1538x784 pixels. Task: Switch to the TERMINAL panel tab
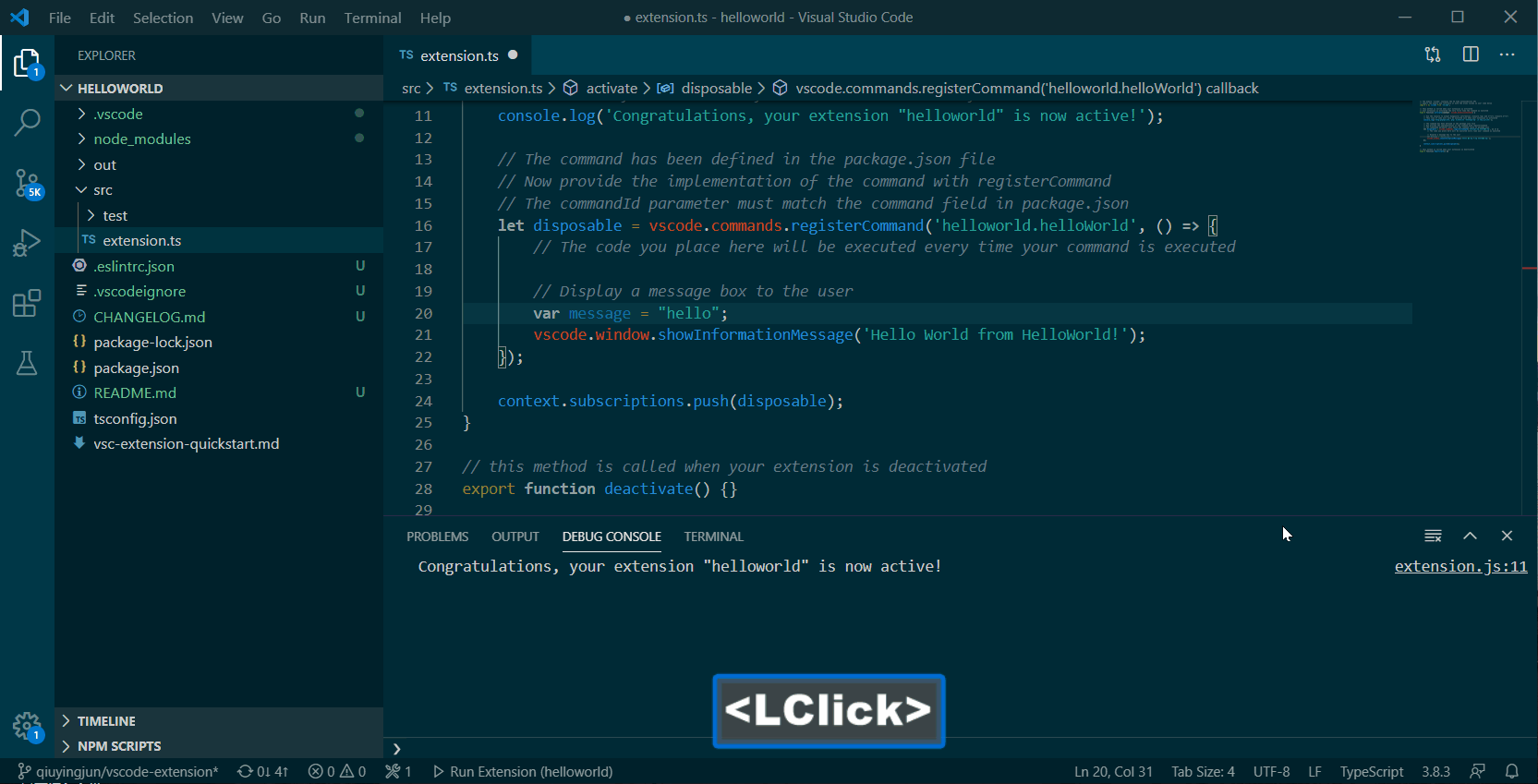pos(713,537)
